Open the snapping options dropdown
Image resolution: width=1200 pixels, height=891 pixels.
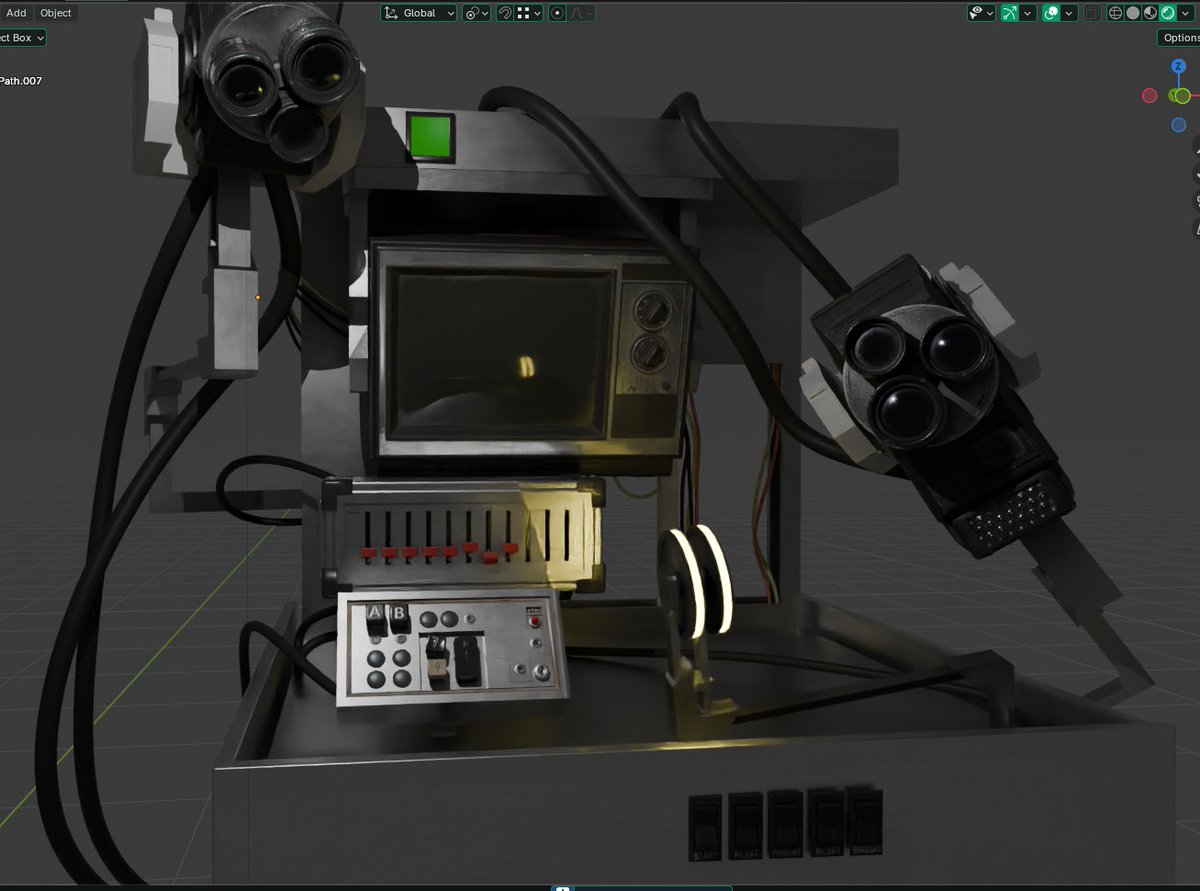529,13
